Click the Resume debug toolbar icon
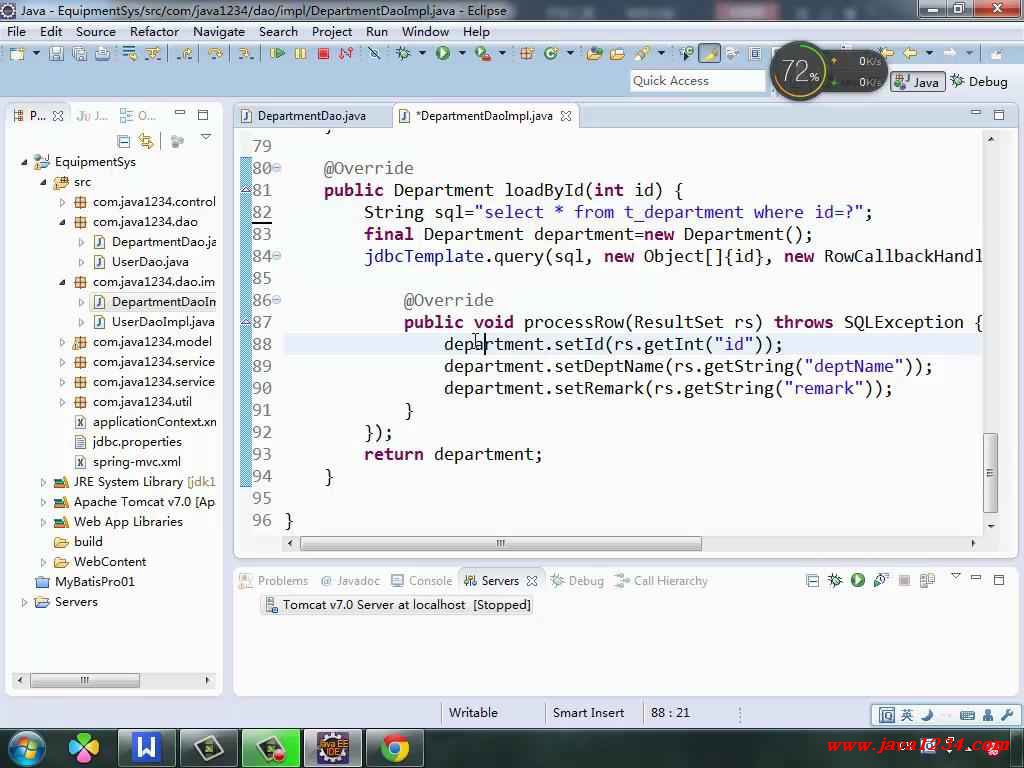This screenshot has height=768, width=1024. [x=277, y=54]
